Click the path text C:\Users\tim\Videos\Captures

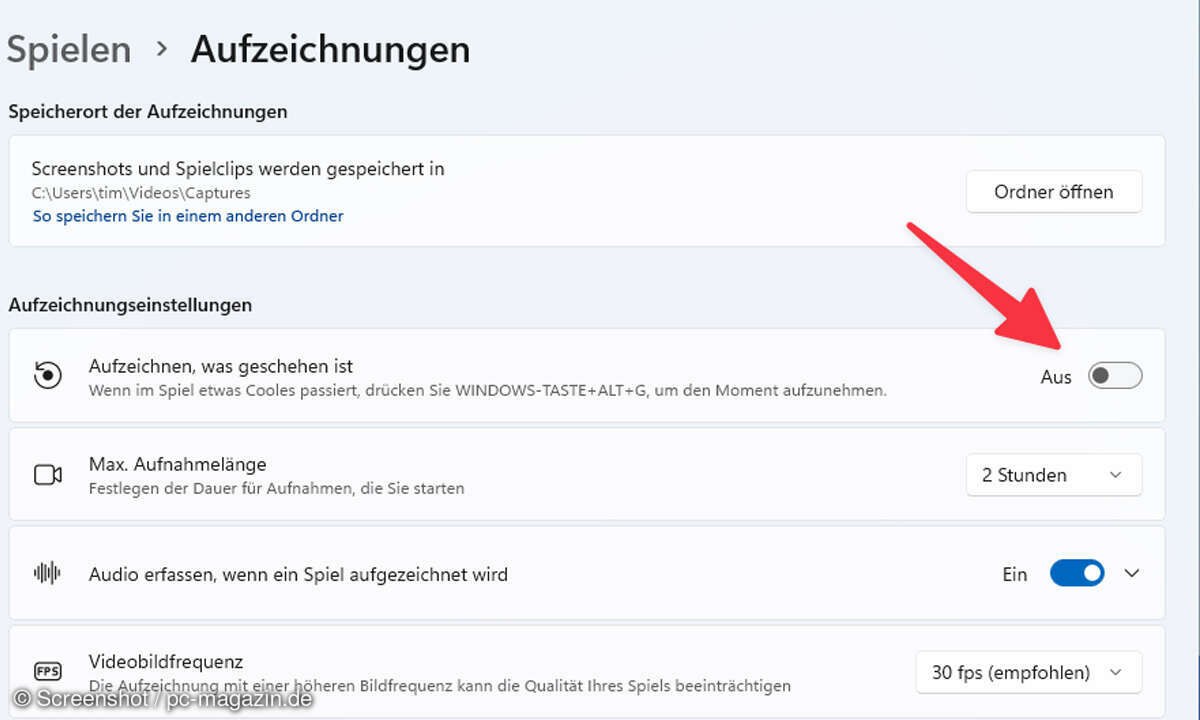141,193
